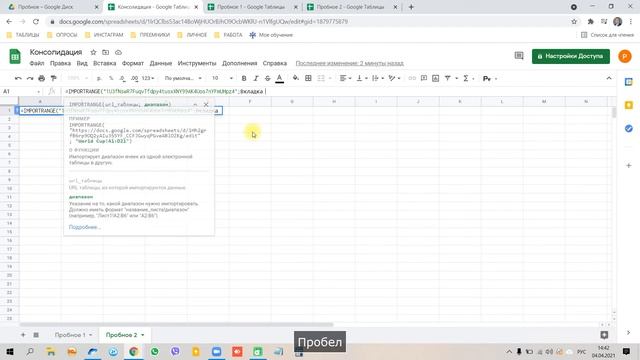Image resolution: width=640 pixels, height=360 pixels.
Task: Click the formula bar input
Action: [339, 91]
